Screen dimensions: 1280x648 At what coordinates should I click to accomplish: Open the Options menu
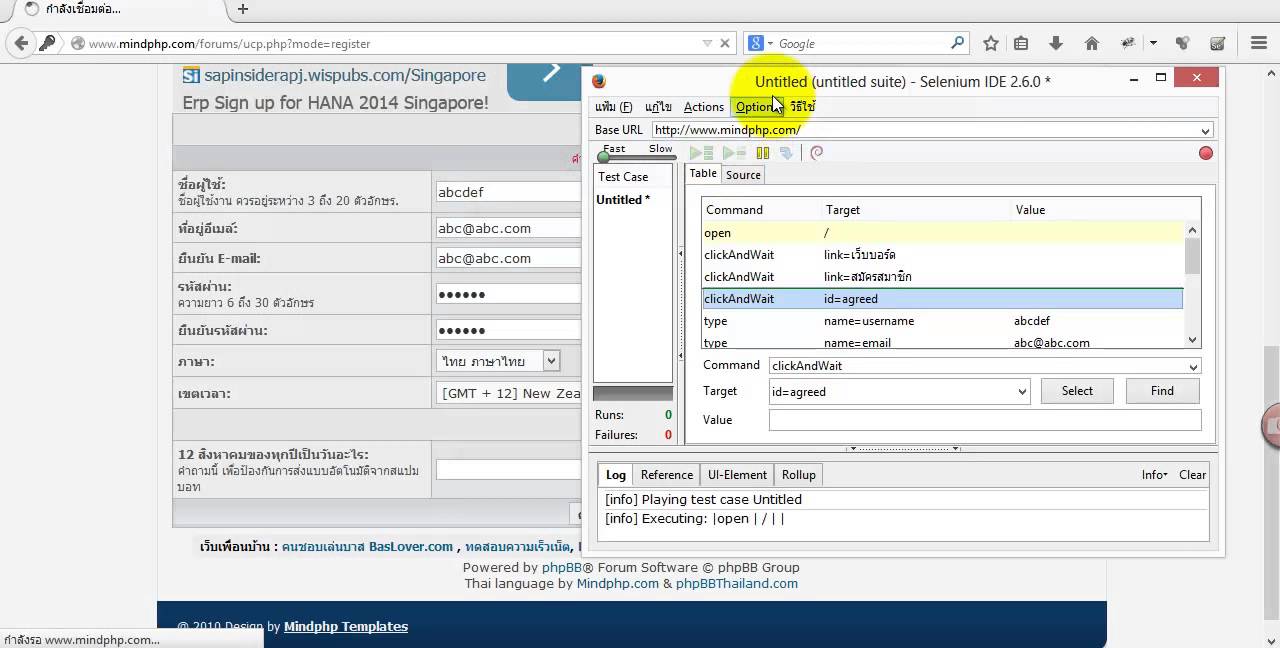tap(757, 107)
